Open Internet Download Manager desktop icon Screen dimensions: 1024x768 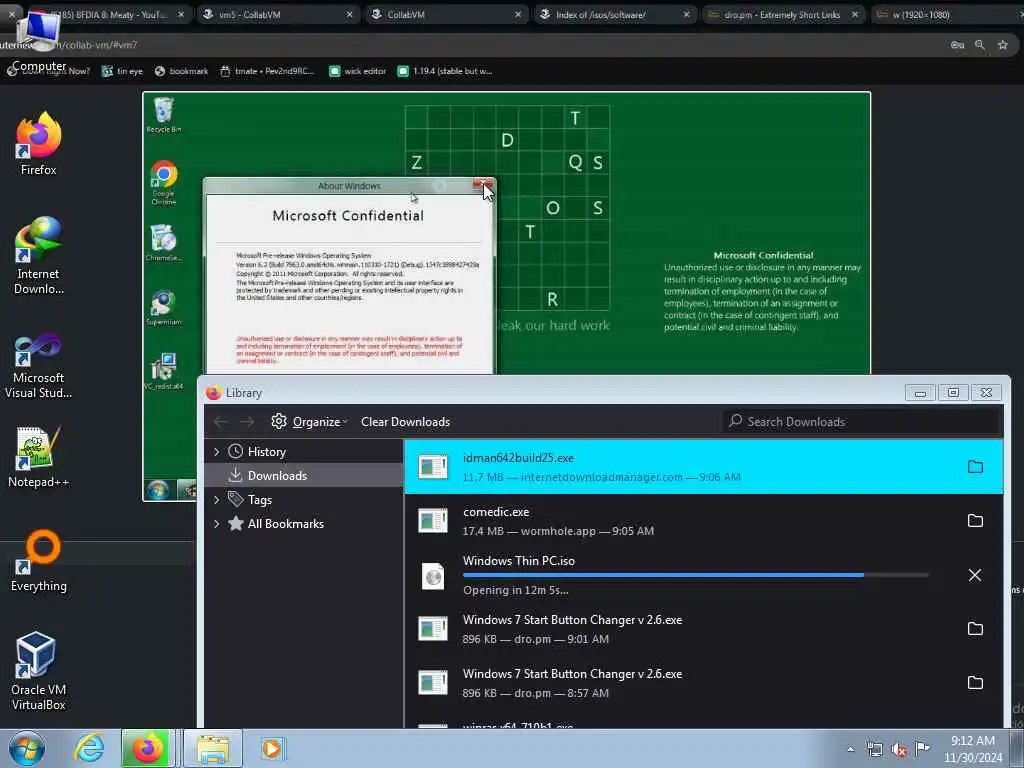pos(39,255)
